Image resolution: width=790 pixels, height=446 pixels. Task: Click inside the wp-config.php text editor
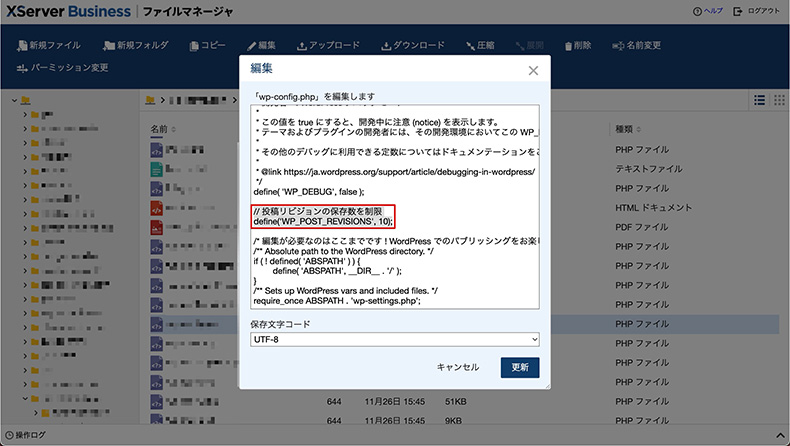coord(394,207)
